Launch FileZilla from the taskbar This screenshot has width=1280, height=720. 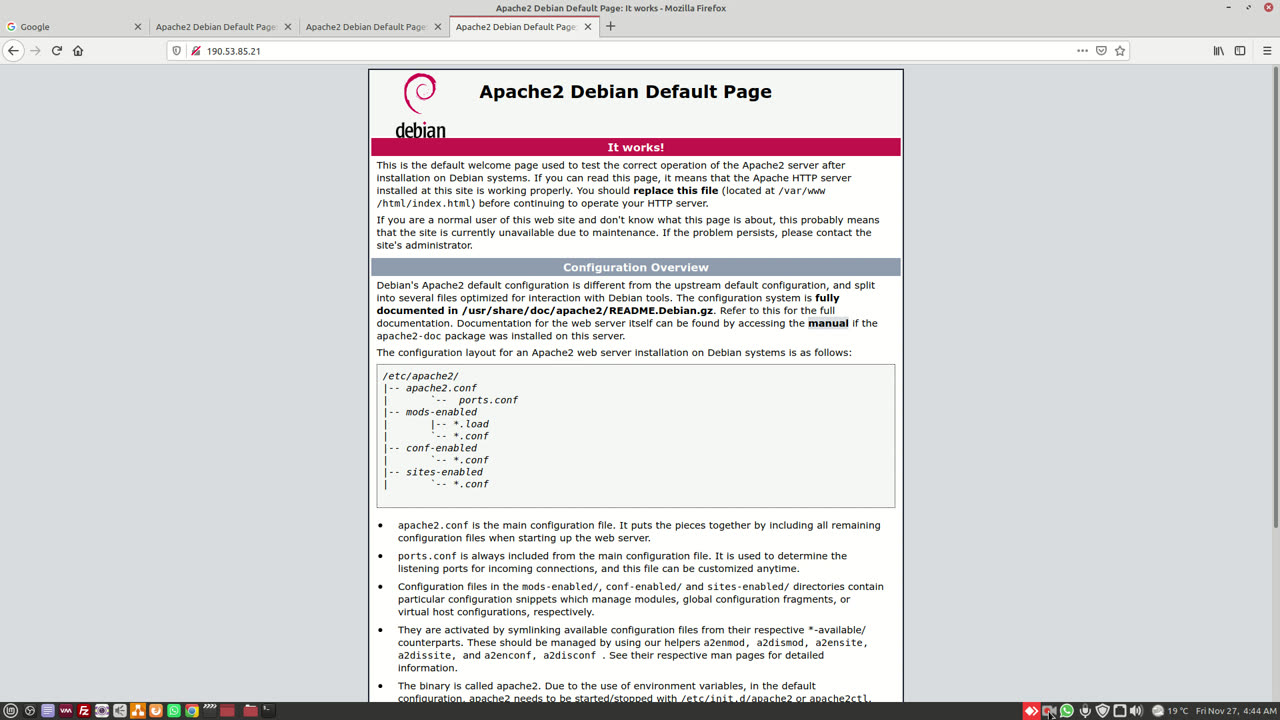click(x=84, y=711)
